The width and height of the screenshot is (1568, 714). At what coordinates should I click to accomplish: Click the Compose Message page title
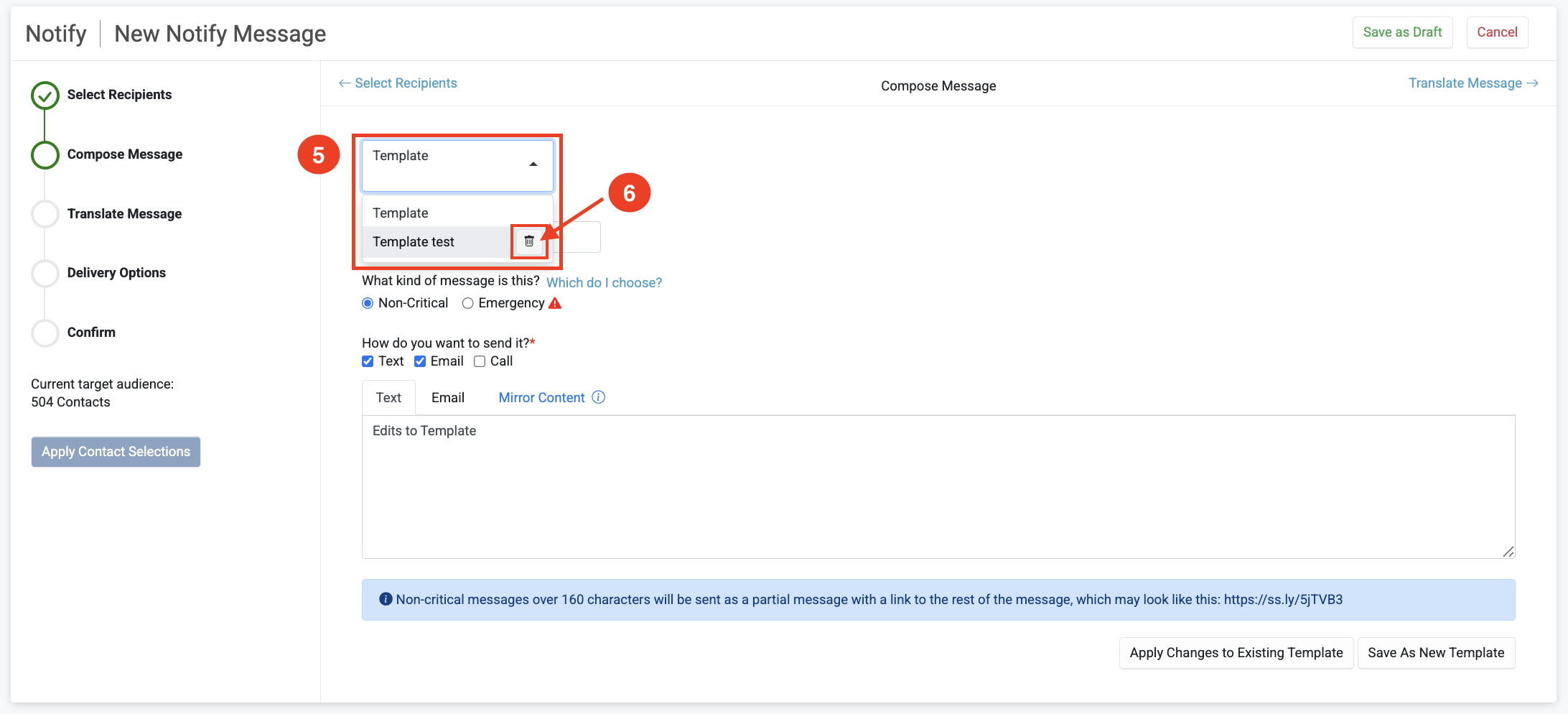[x=938, y=86]
